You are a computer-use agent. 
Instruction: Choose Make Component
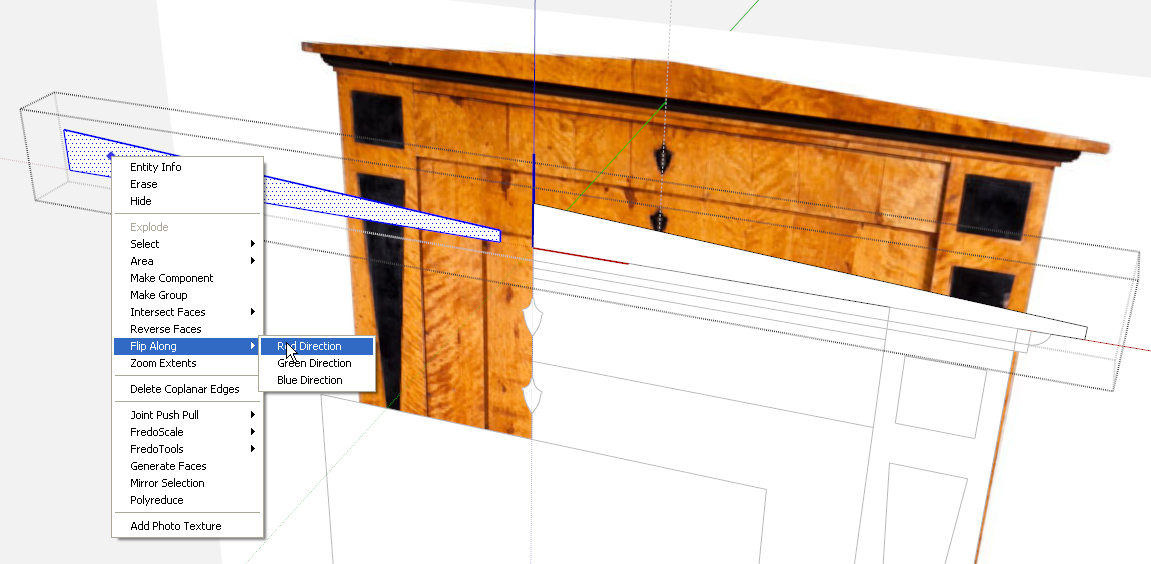pos(187,278)
